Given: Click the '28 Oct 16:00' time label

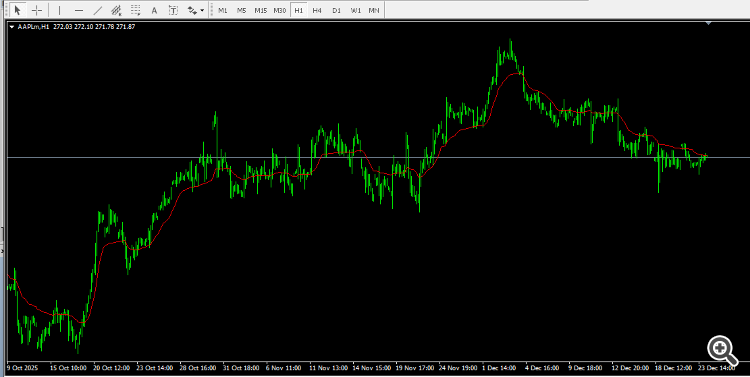Looking at the screenshot, I should [198, 368].
